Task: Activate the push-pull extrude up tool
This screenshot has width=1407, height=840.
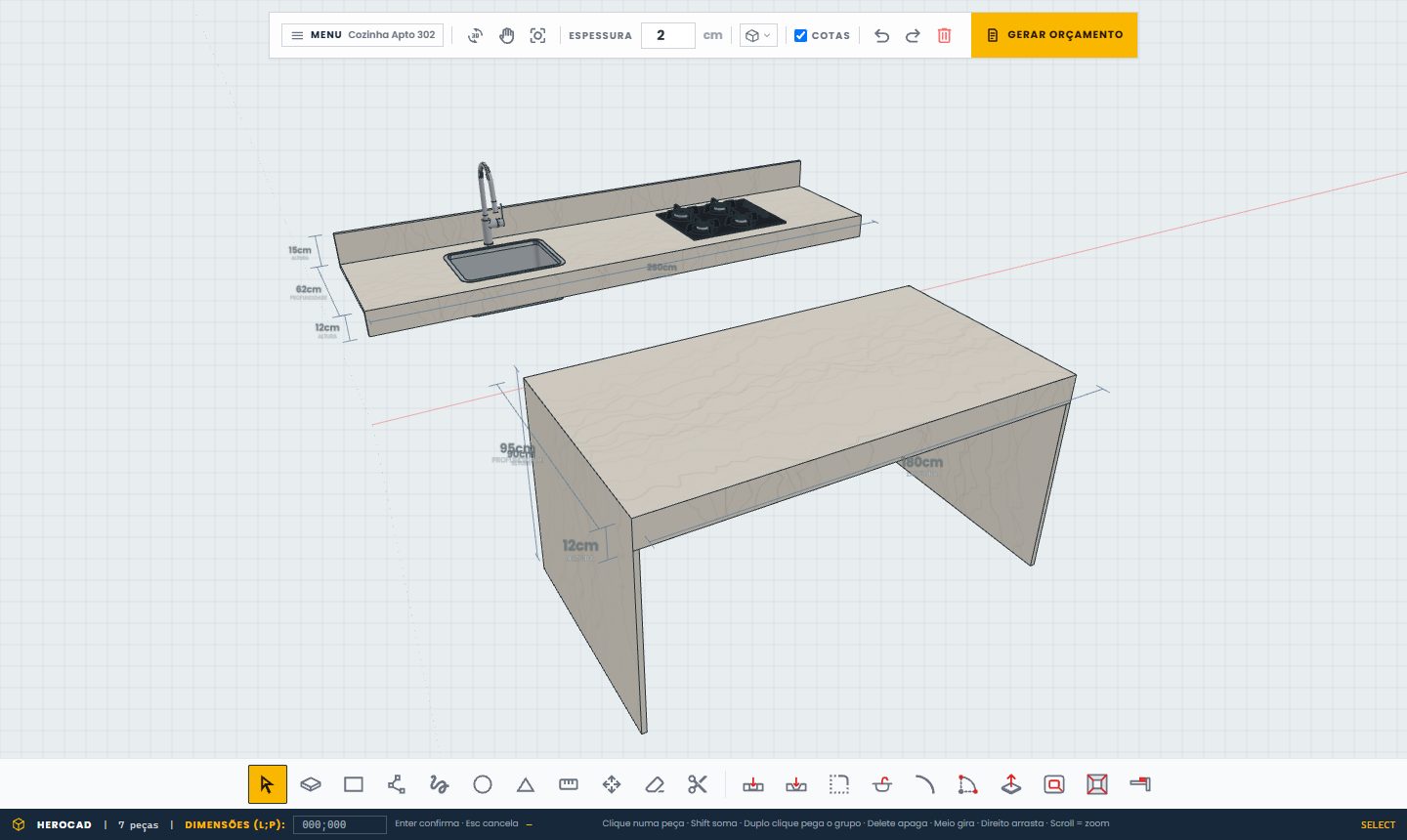Action: pyautogui.click(x=1011, y=784)
